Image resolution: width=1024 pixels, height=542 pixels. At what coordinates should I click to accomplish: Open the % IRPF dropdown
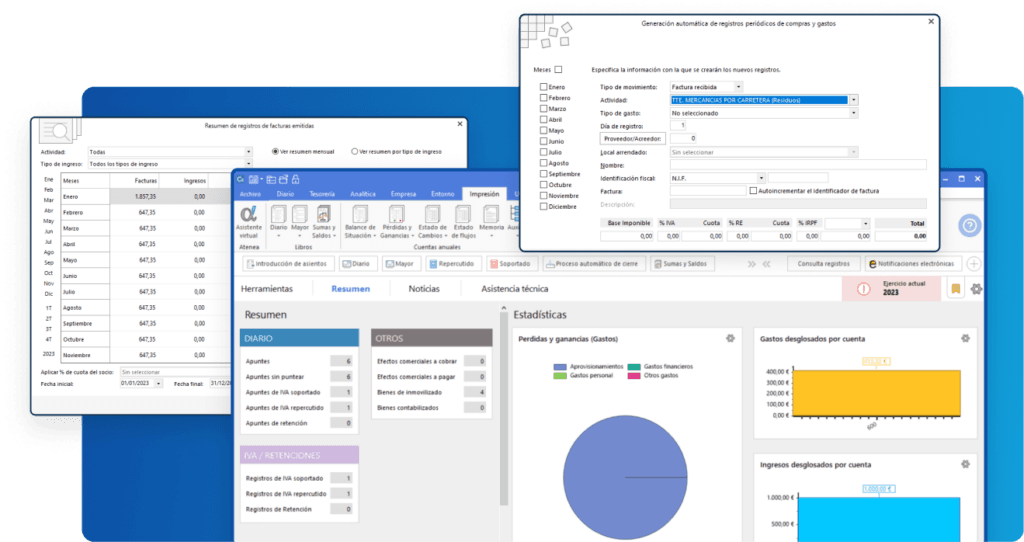coord(865,223)
